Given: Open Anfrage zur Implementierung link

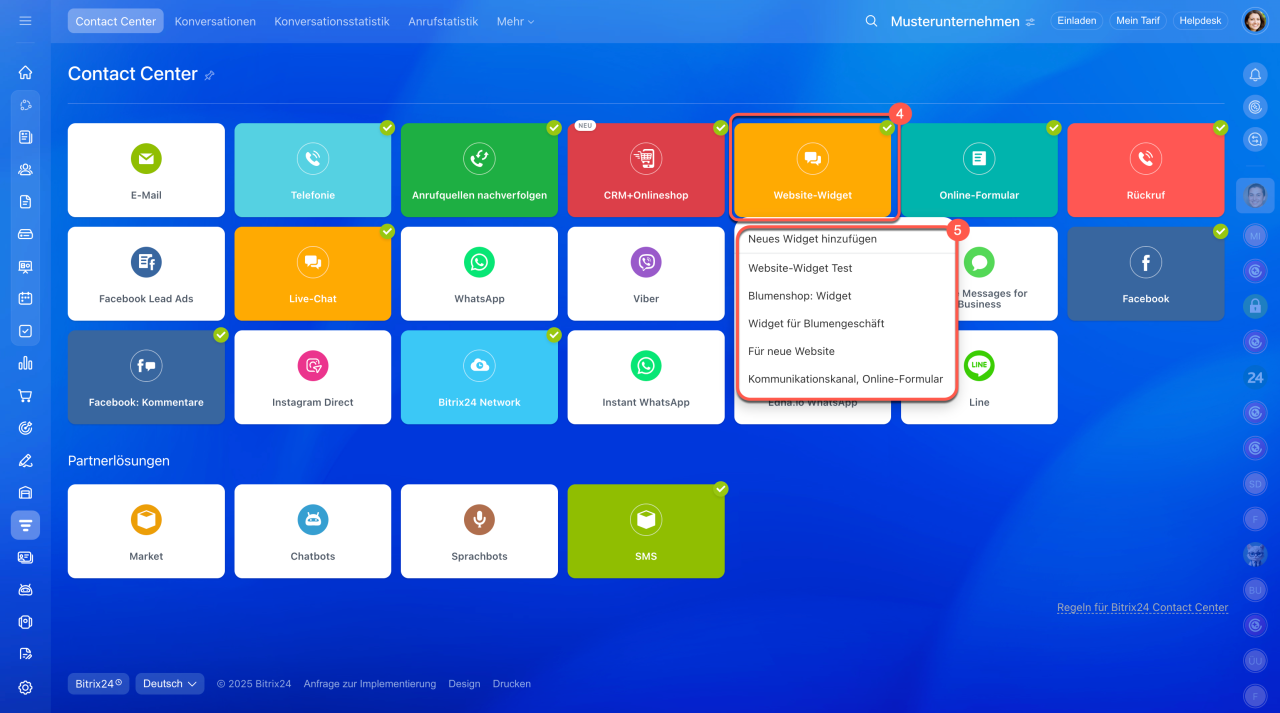Looking at the screenshot, I should [370, 684].
